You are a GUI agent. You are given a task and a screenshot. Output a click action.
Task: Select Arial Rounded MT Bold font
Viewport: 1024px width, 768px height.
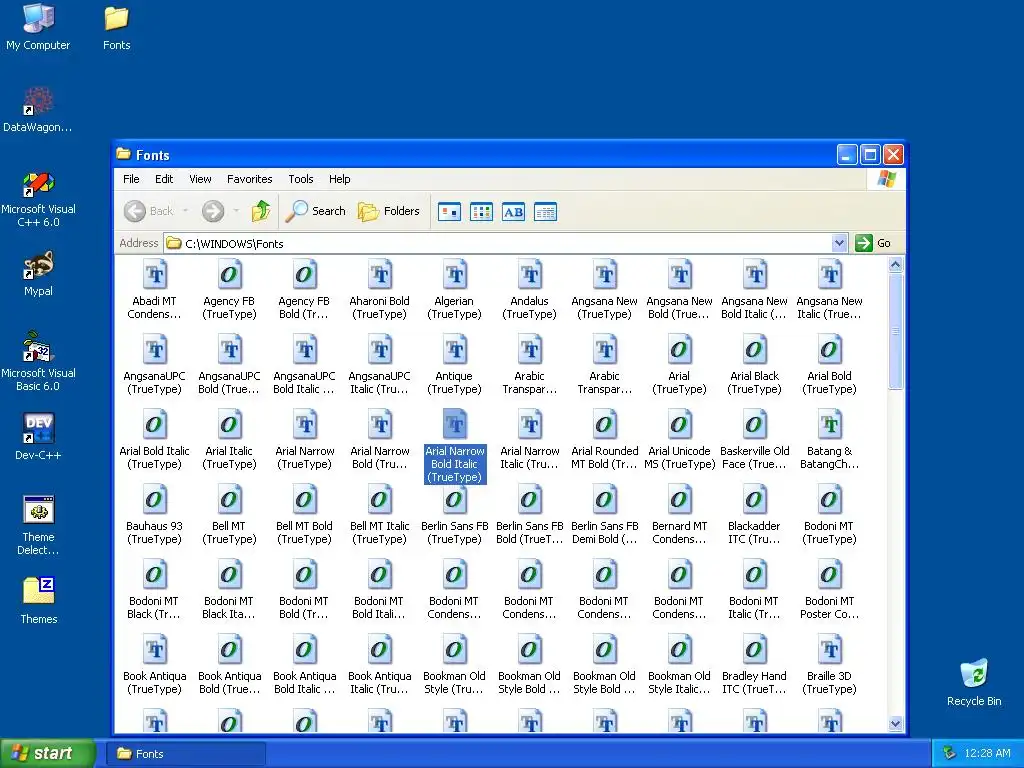605,440
